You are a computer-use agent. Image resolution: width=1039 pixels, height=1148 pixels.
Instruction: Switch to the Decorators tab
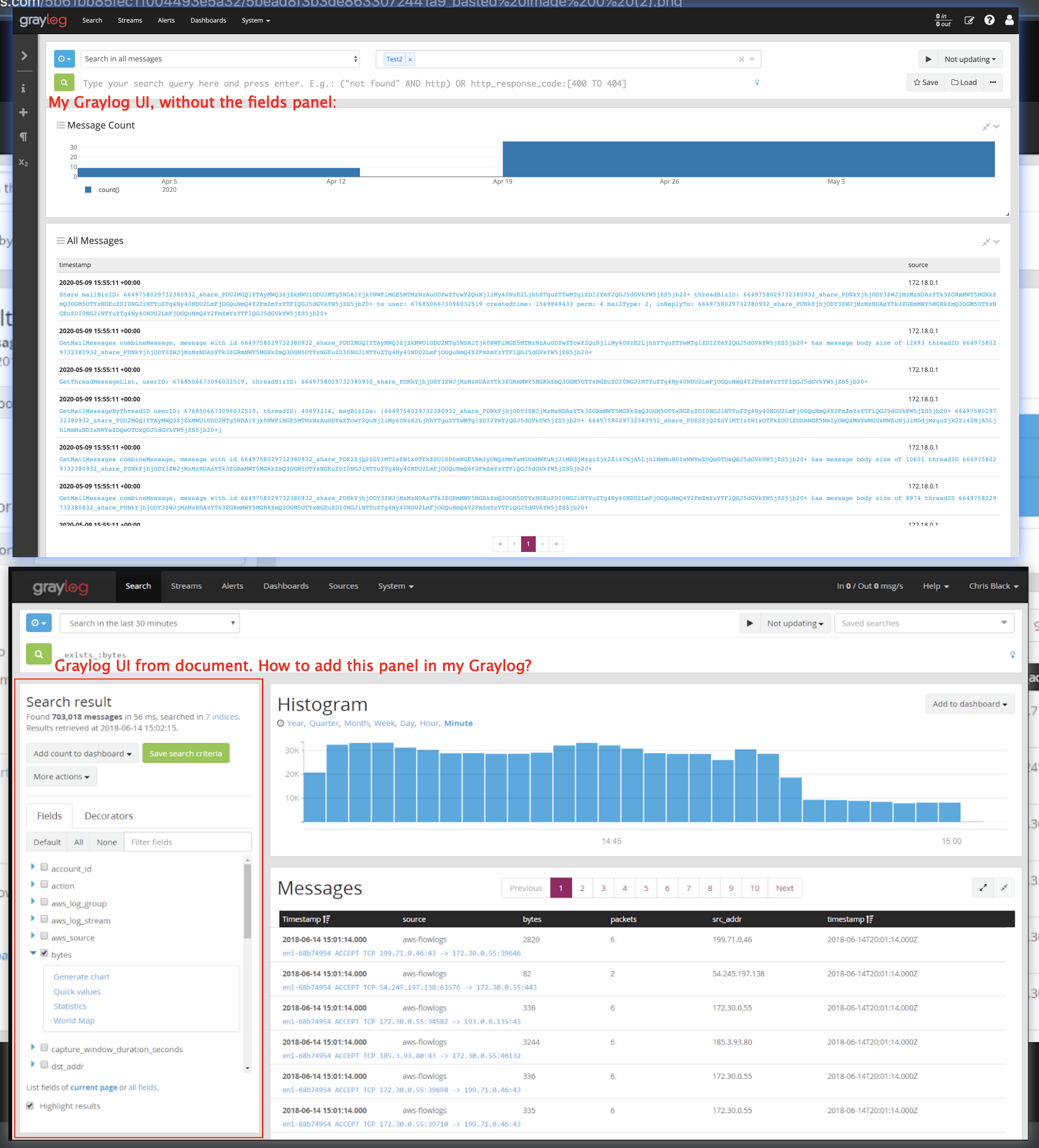108,816
